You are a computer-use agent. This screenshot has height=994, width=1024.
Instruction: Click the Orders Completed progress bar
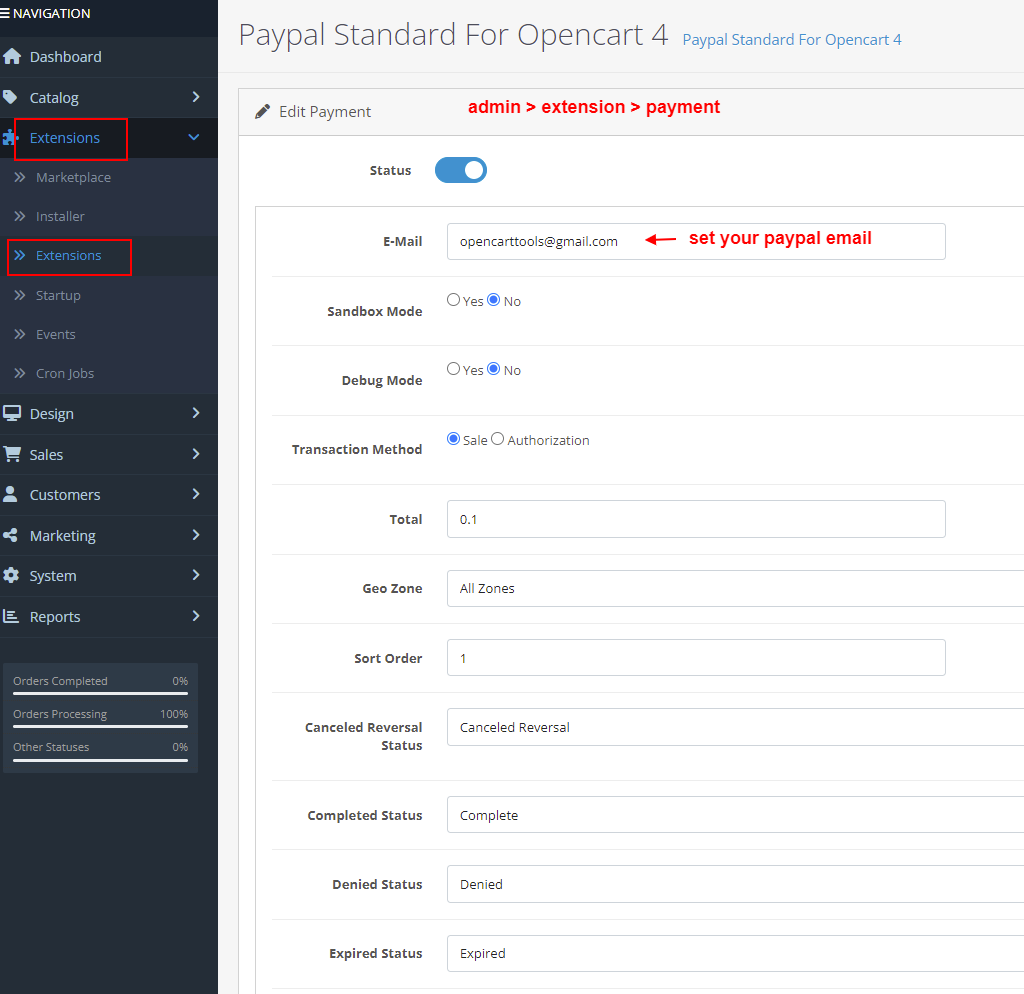(101, 693)
